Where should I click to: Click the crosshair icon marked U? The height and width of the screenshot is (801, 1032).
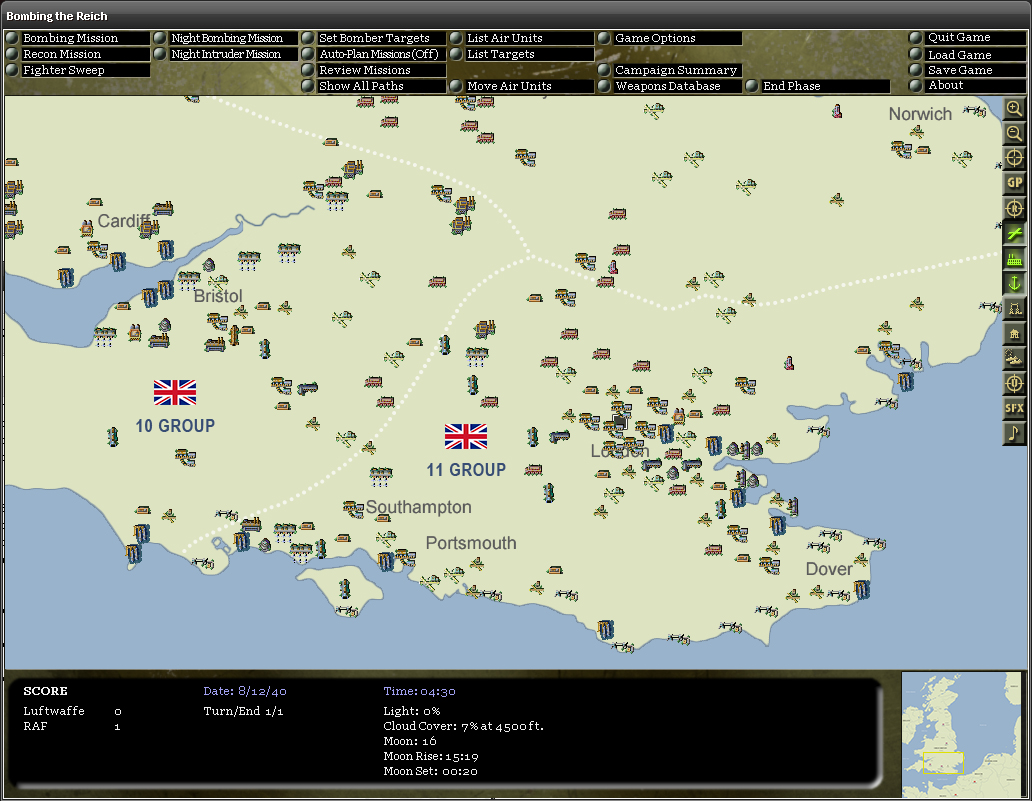(x=1014, y=383)
